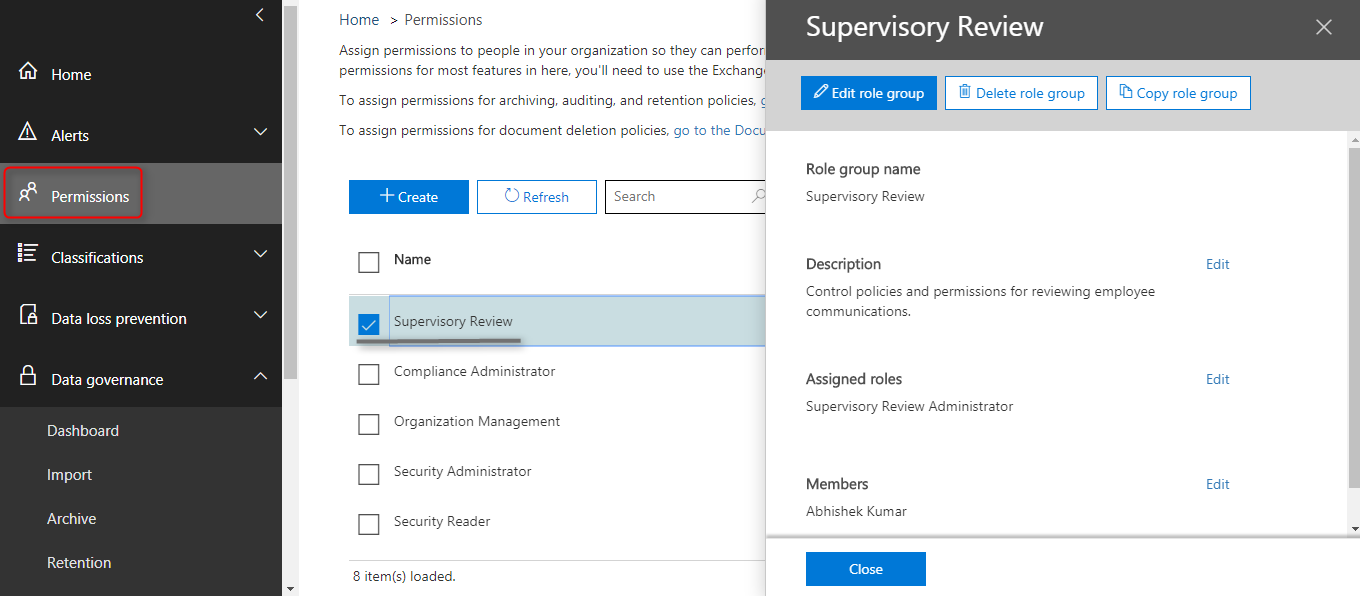Select the Organization Management row name

coord(477,421)
